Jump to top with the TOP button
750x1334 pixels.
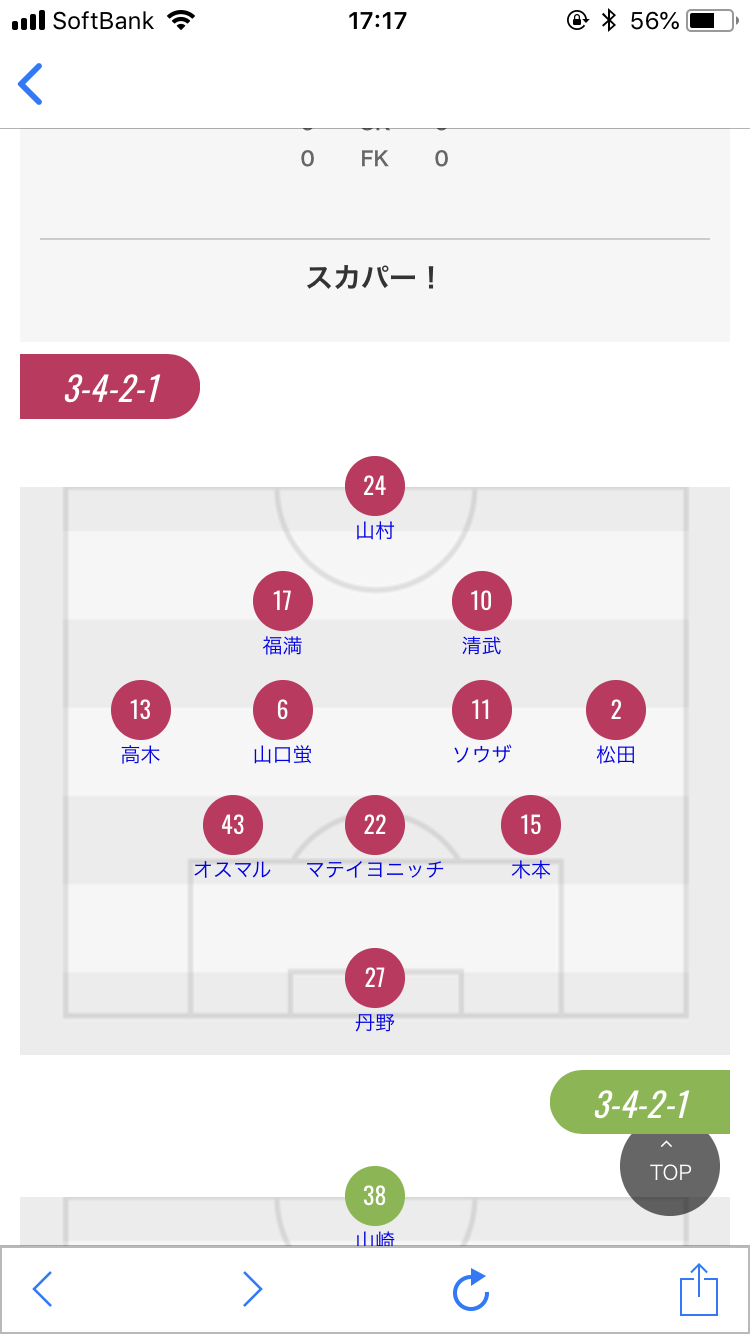coord(670,1162)
